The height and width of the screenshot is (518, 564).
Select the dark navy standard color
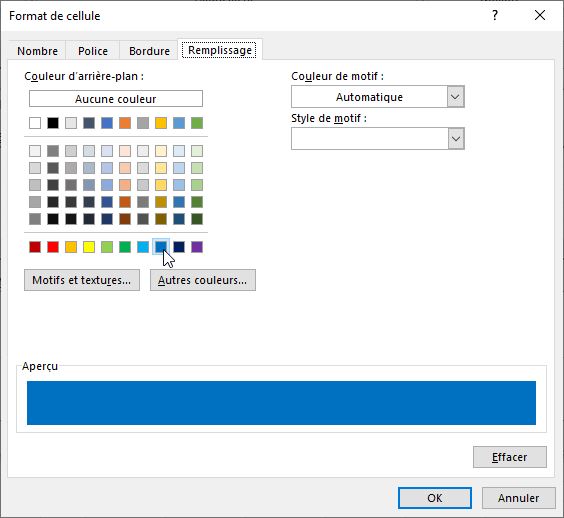pyautogui.click(x=179, y=247)
